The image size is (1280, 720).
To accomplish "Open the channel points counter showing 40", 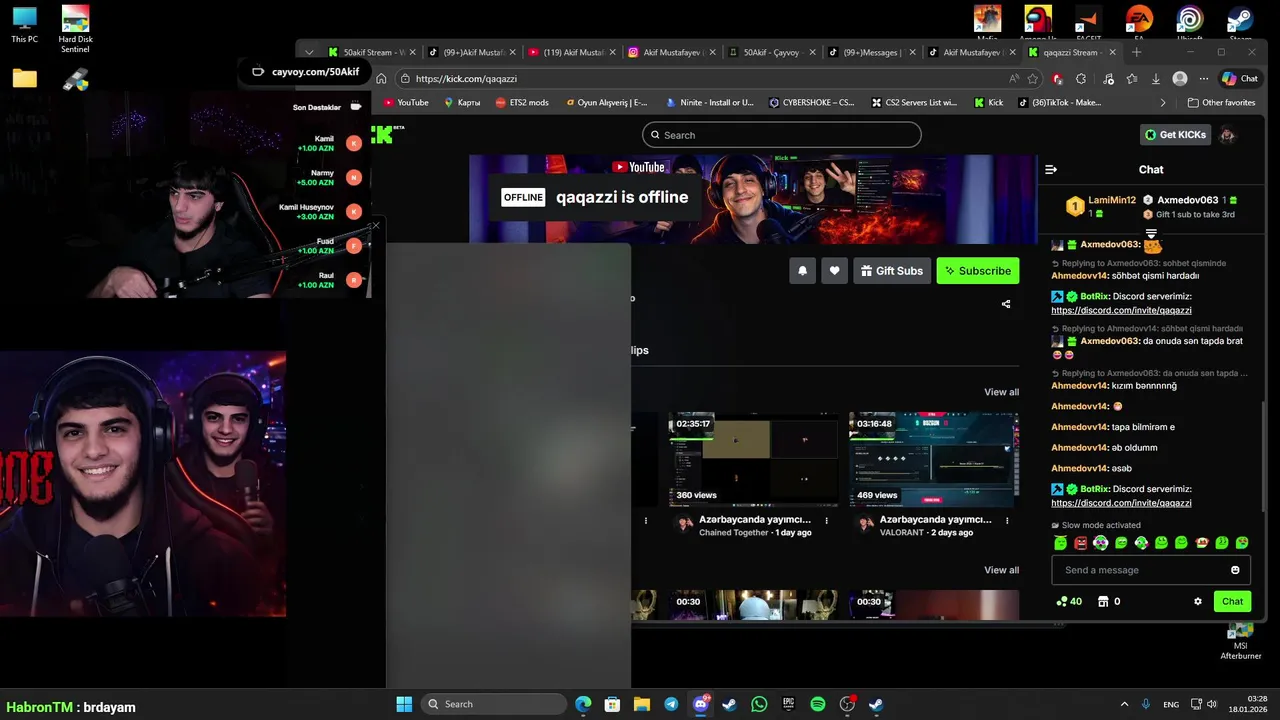I will click(1069, 602).
